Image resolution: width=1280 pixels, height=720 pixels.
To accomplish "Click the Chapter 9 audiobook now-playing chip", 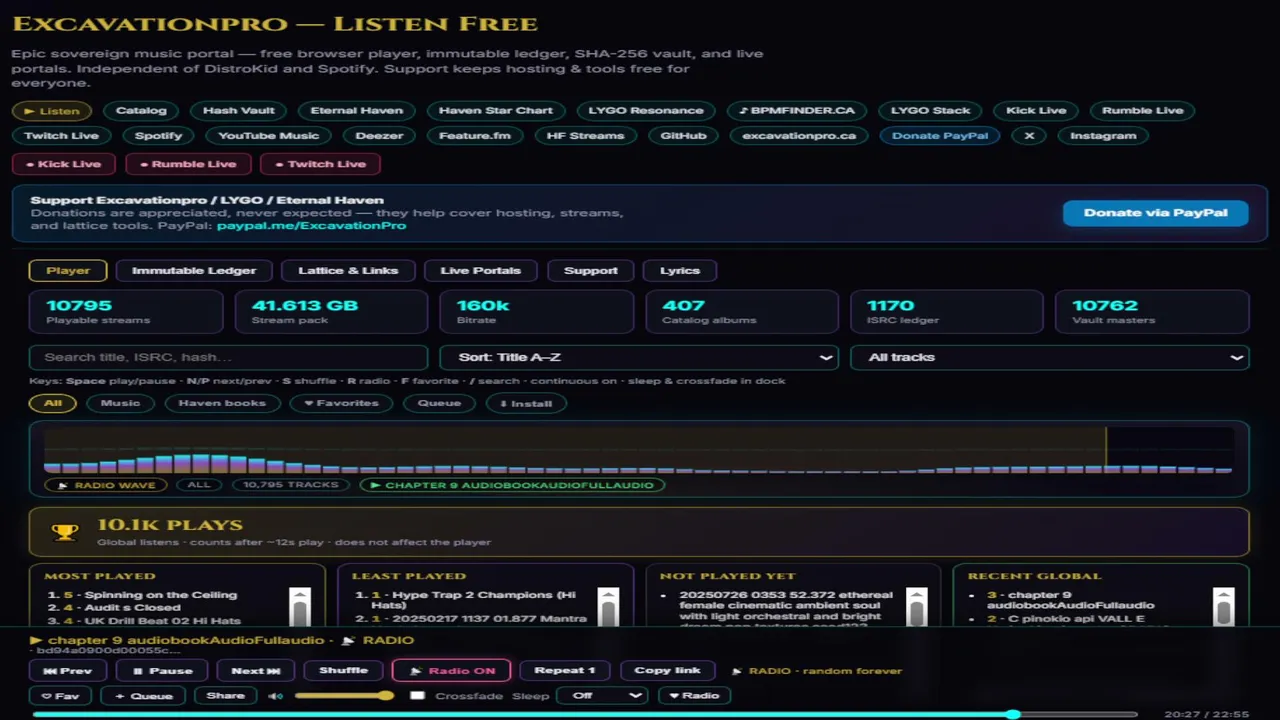I will 512,485.
